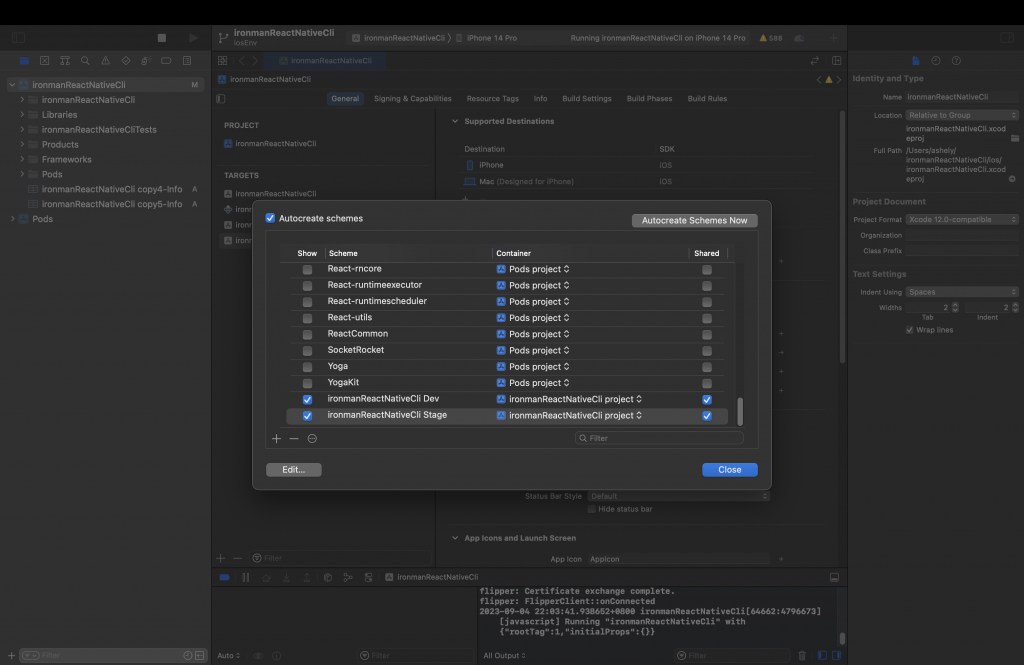Go back with editor back arrow
The image size is (1024, 665).
242,61
